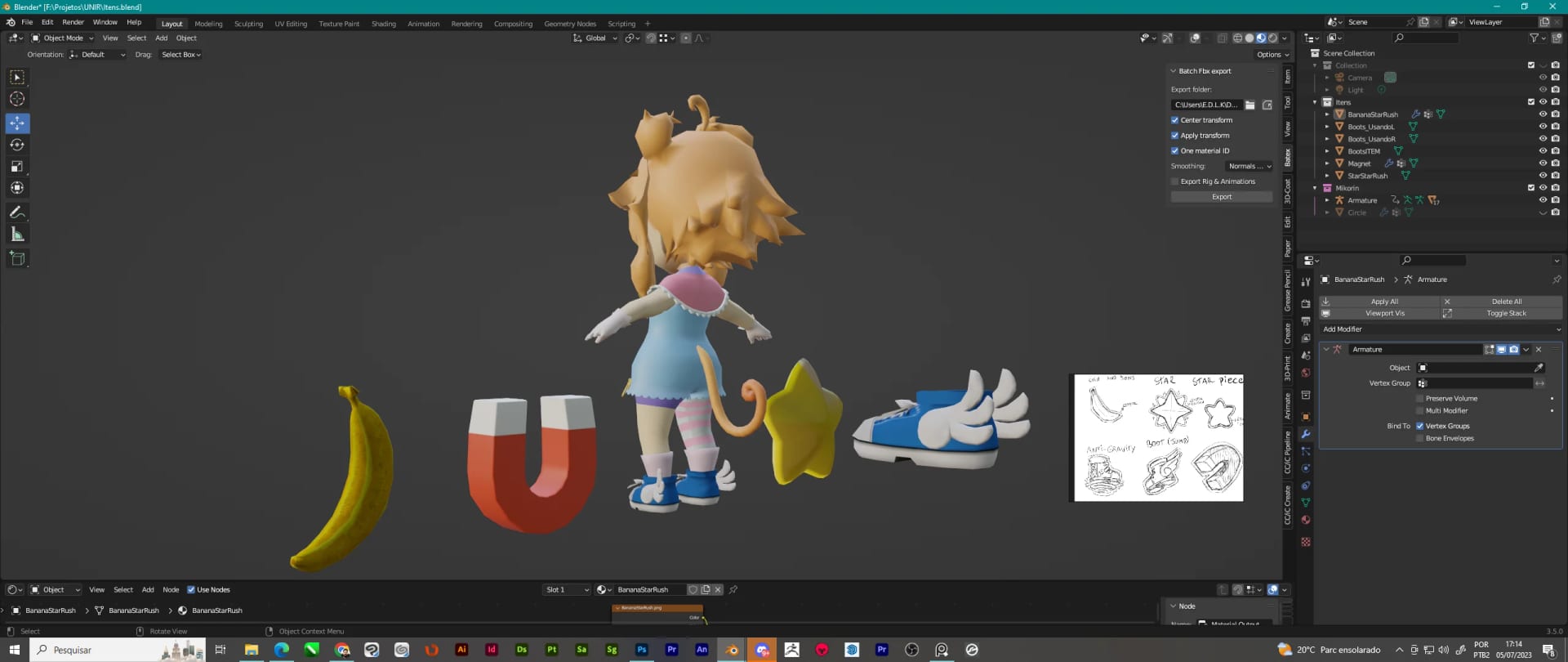Open the Physics properties tab
This screenshot has width=1568, height=662.
(x=1306, y=468)
